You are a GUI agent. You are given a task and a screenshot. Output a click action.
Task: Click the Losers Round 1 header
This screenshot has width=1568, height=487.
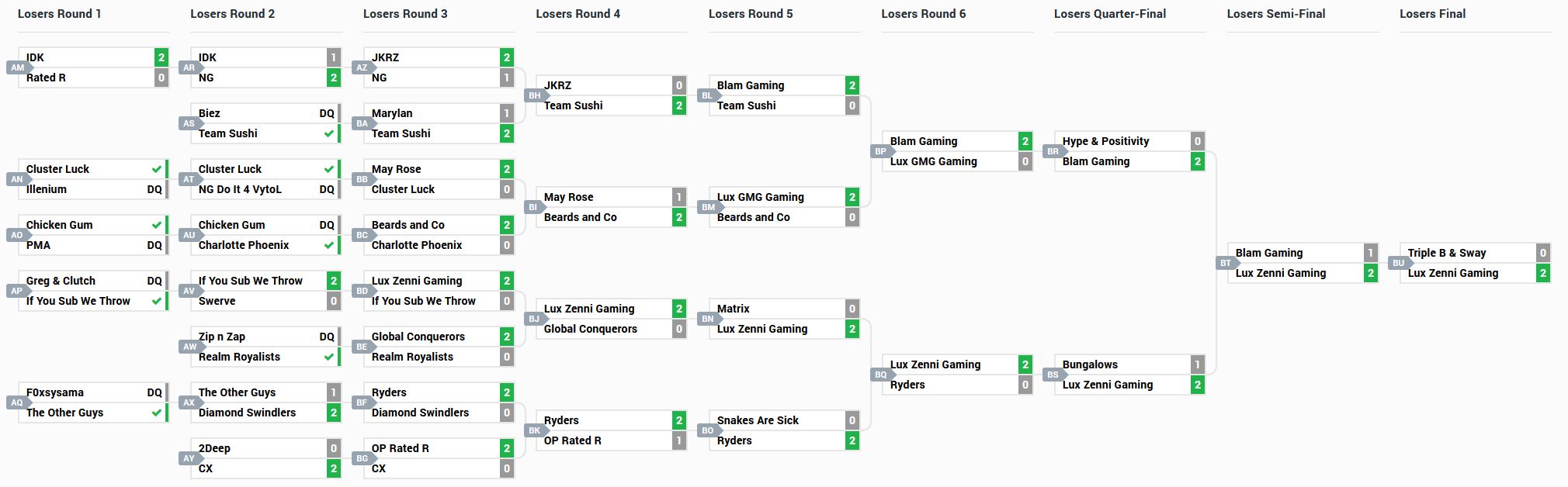point(59,14)
